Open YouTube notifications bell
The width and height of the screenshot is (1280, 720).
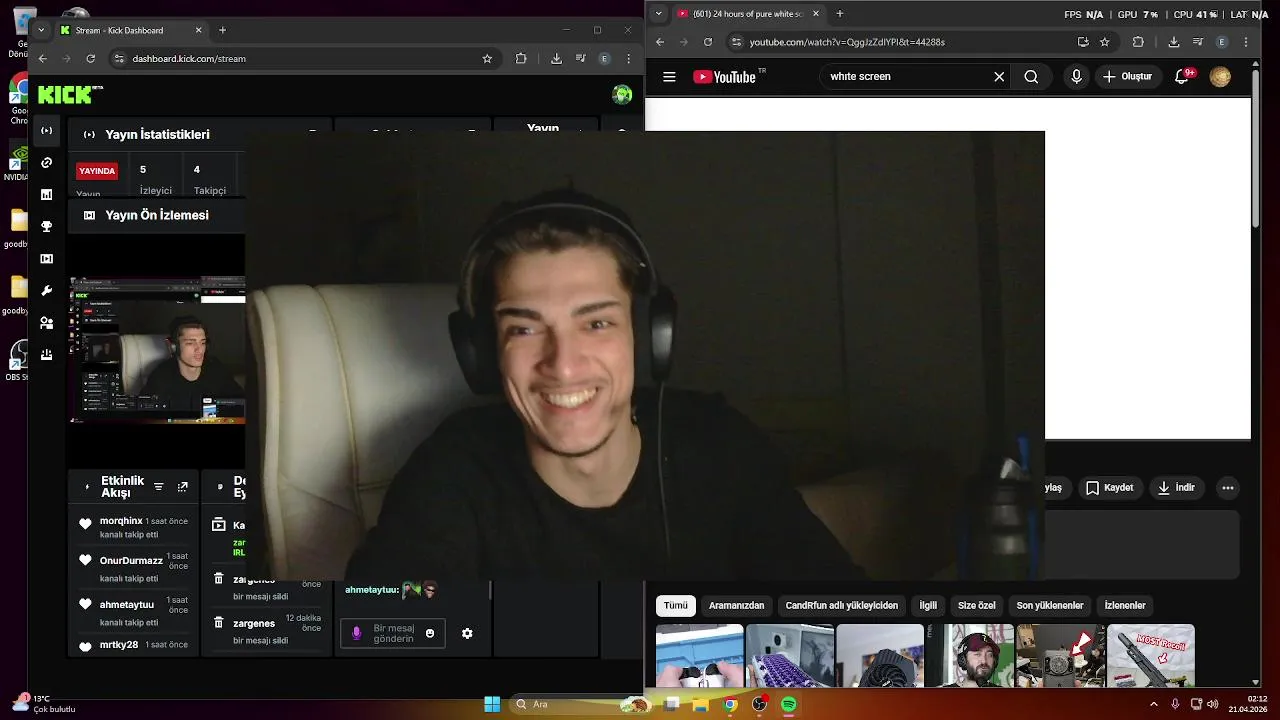tap(1182, 77)
